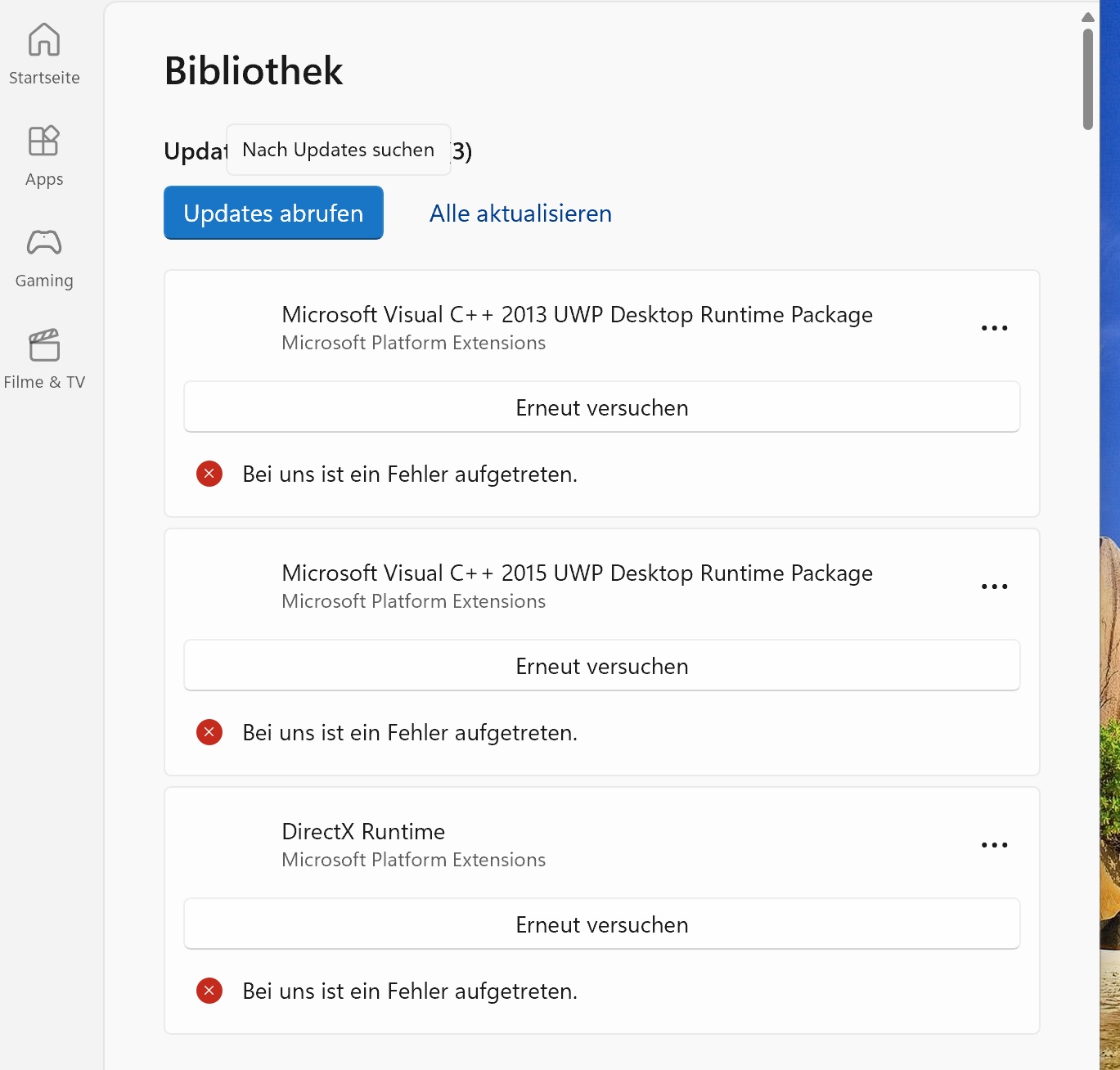
Task: Open the Filme & TV clapperboard icon
Action: 44,344
